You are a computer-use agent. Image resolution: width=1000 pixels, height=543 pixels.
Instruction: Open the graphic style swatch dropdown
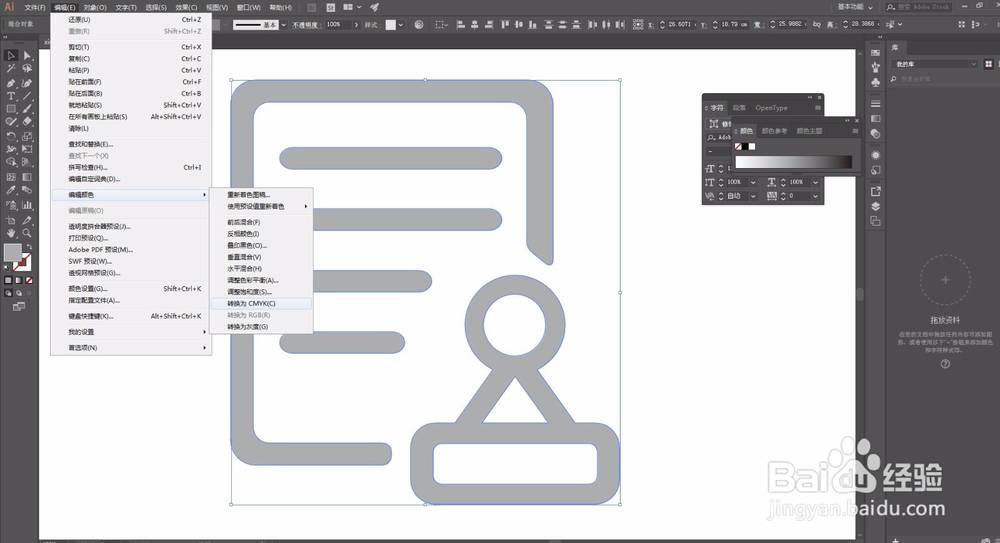pos(401,25)
